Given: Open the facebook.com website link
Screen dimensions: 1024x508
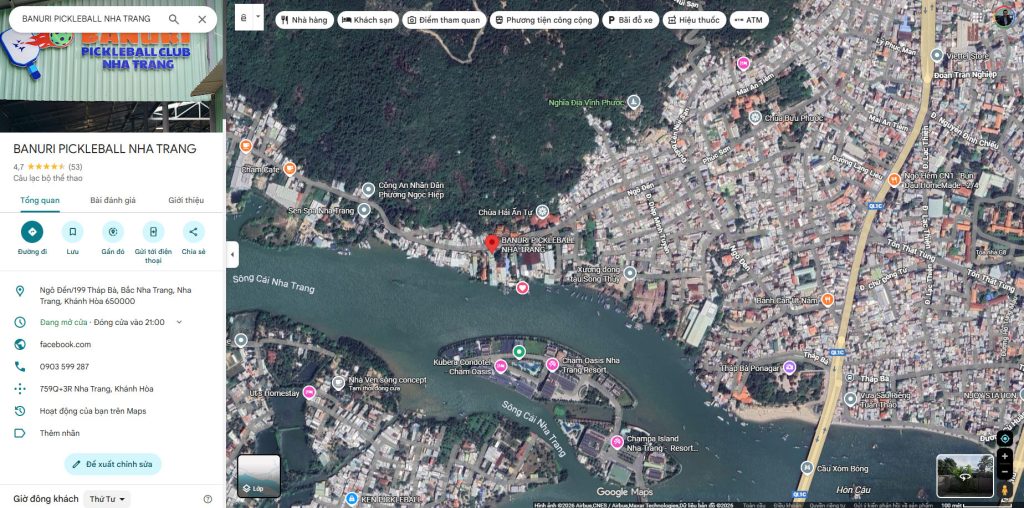Looking at the screenshot, I should (x=65, y=344).
